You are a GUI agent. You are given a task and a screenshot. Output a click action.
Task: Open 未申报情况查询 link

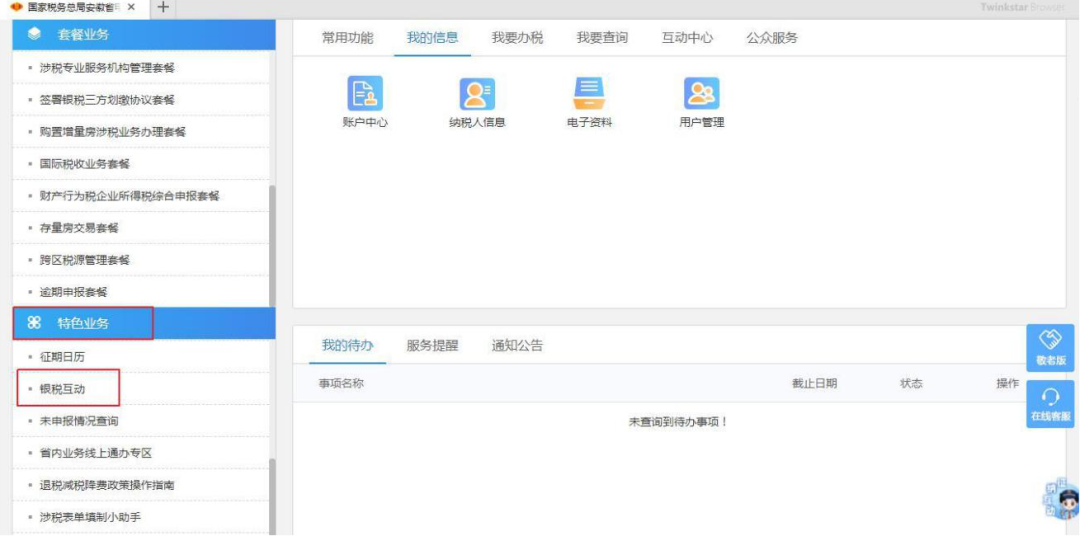click(78, 421)
